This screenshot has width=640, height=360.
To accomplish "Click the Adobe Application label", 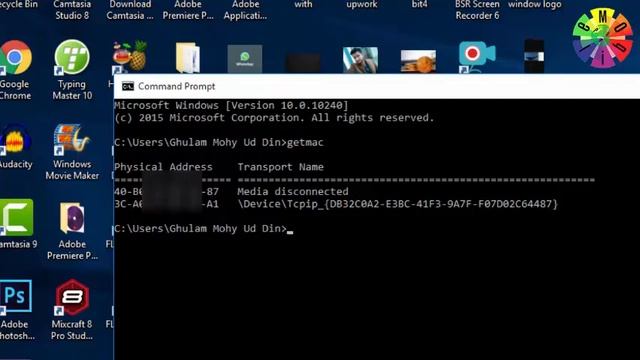I will click(x=245, y=10).
